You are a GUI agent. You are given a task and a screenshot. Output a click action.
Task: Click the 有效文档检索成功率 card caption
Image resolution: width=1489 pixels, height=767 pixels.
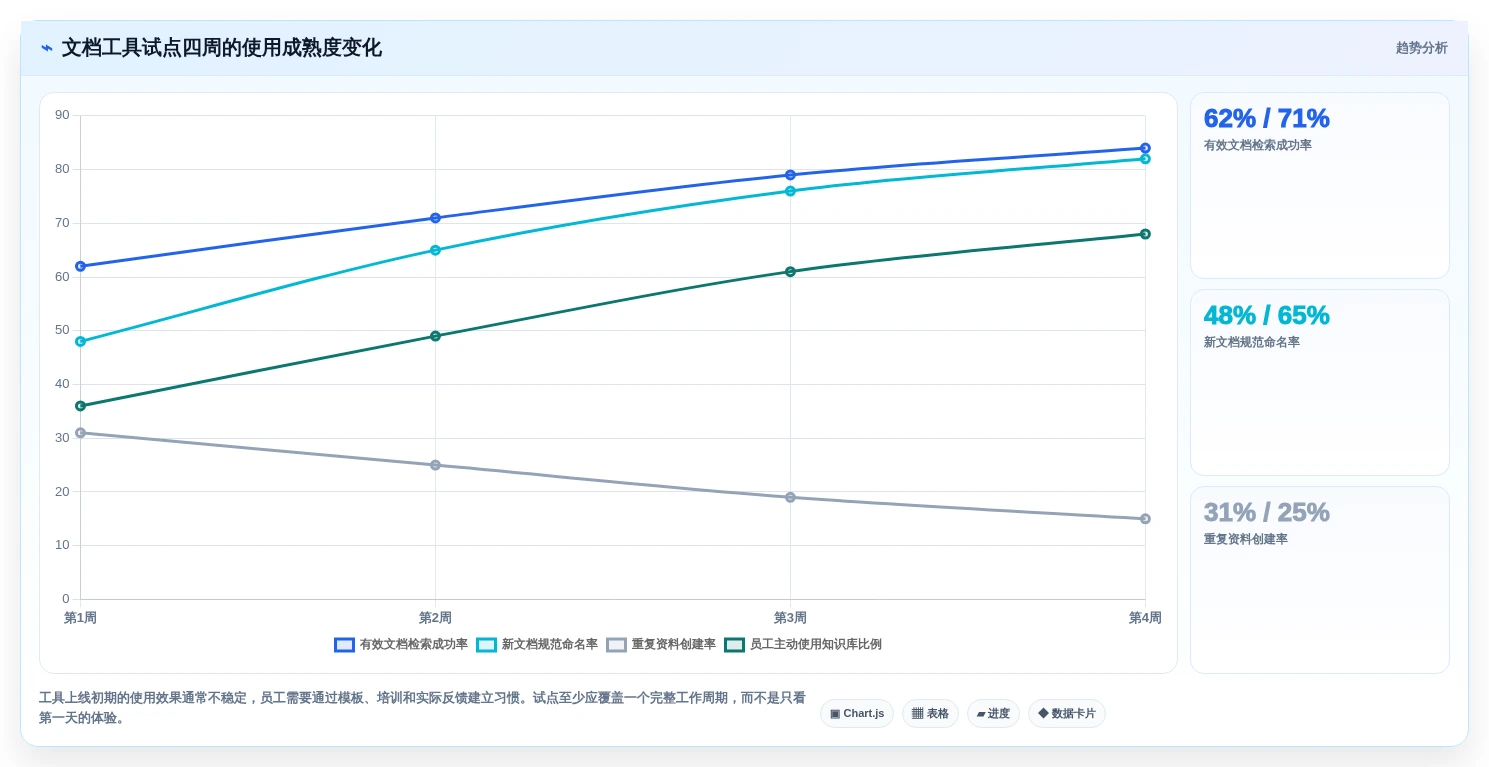tap(1257, 145)
